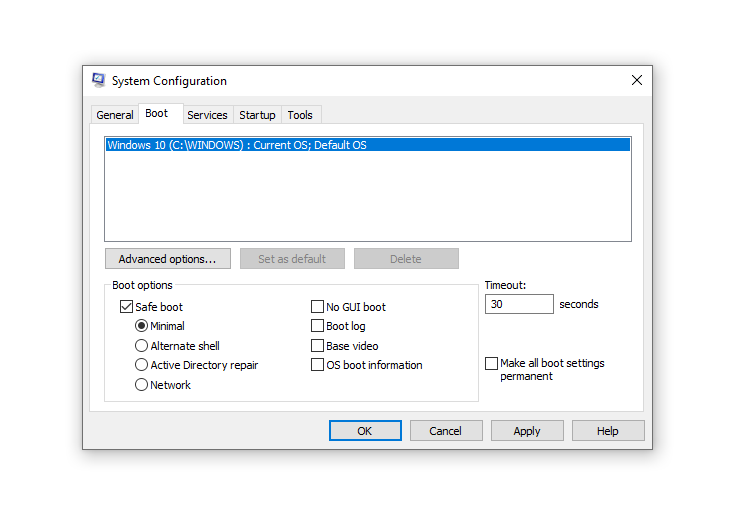Select the Windows 10 Current OS entry
Screen dimensions: 751x523
(x=368, y=145)
